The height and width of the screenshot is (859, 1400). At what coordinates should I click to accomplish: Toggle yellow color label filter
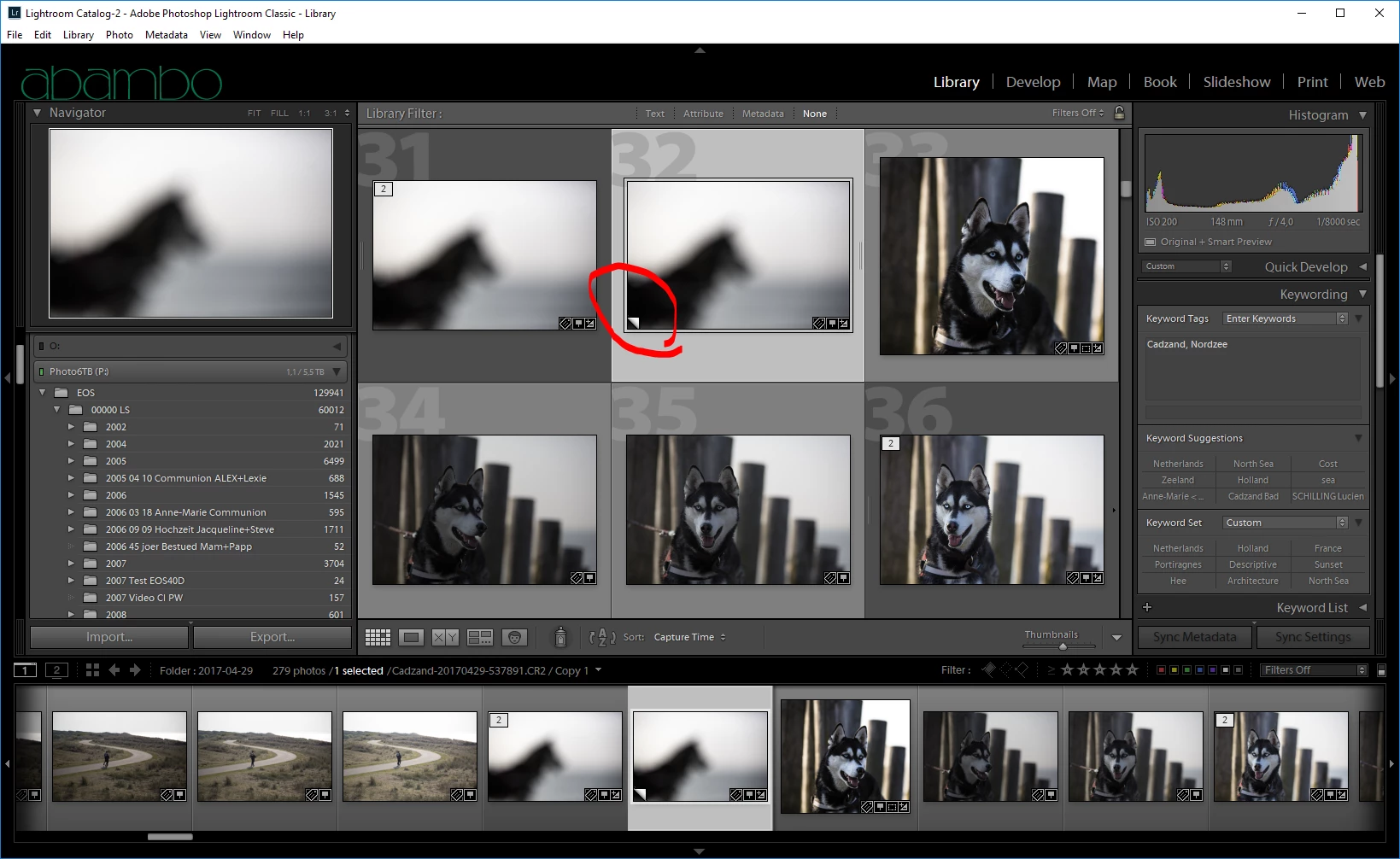tap(1174, 670)
